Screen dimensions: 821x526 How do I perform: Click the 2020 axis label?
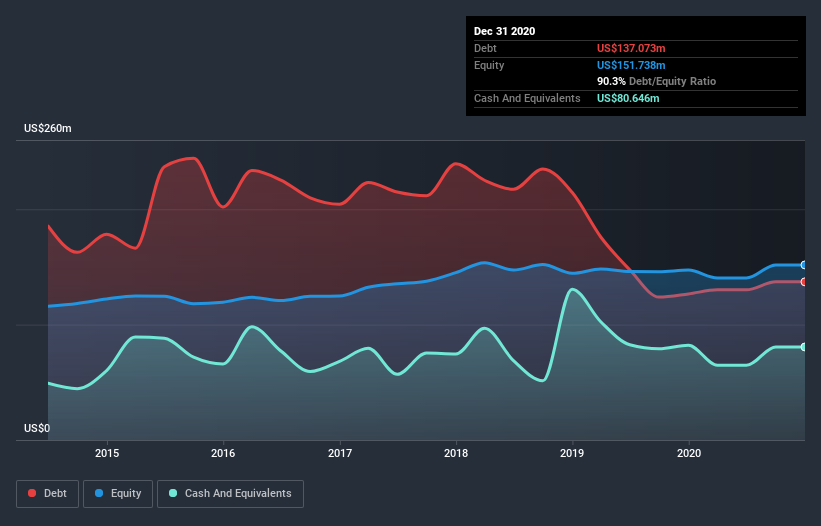pyautogui.click(x=689, y=453)
